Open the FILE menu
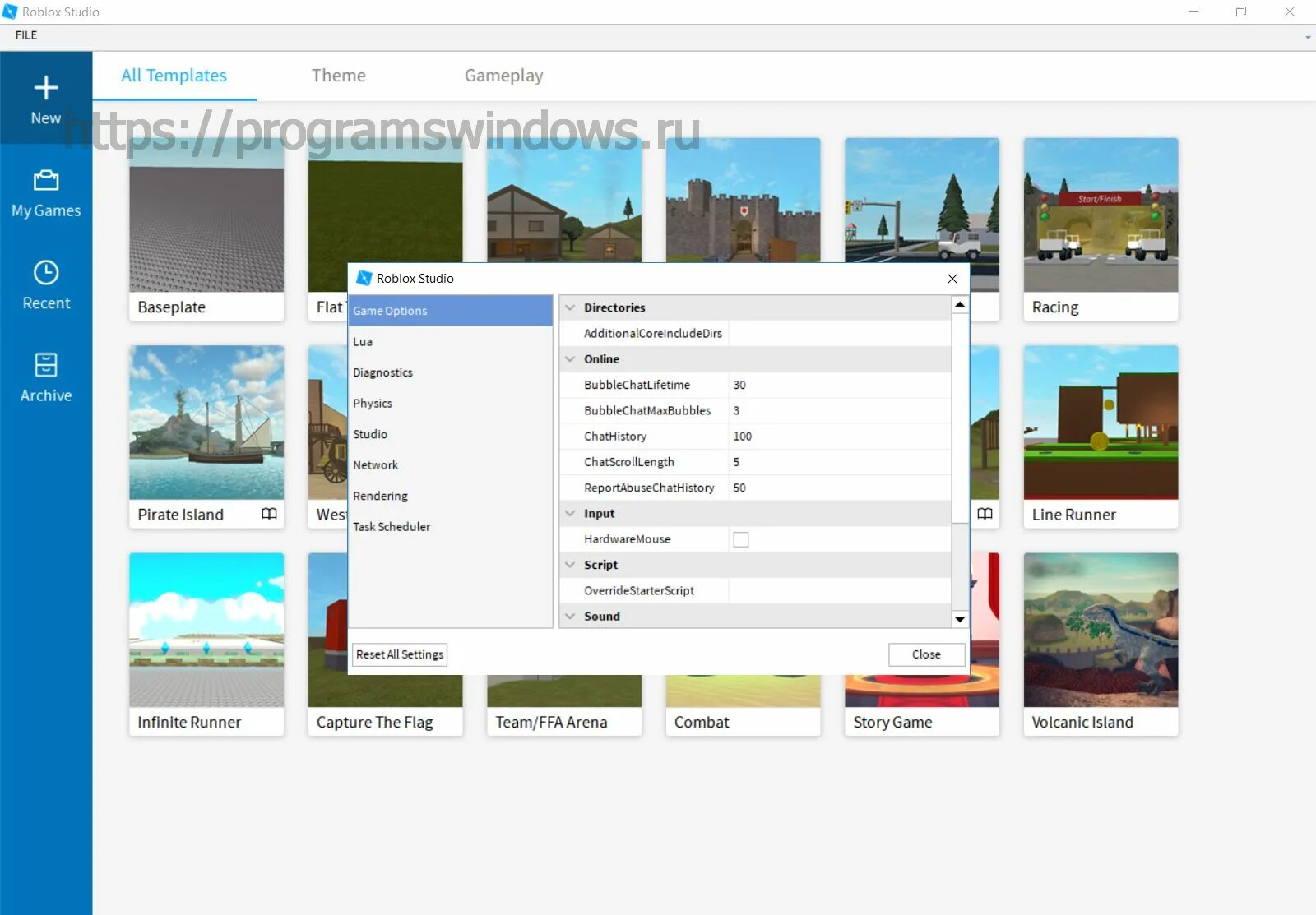This screenshot has height=915, width=1316. [26, 35]
